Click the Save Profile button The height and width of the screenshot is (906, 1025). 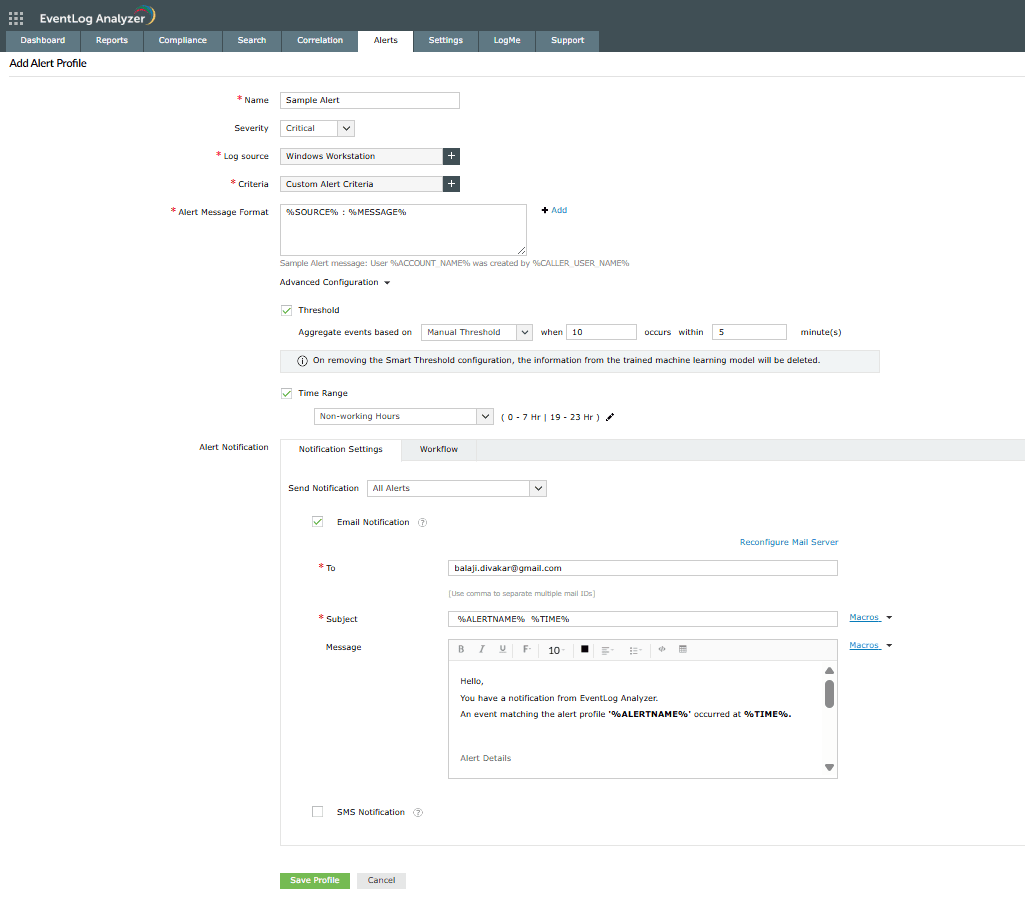coord(314,881)
